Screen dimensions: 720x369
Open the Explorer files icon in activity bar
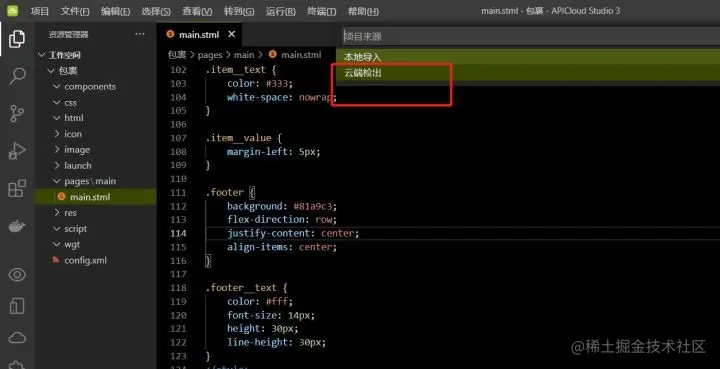17,39
